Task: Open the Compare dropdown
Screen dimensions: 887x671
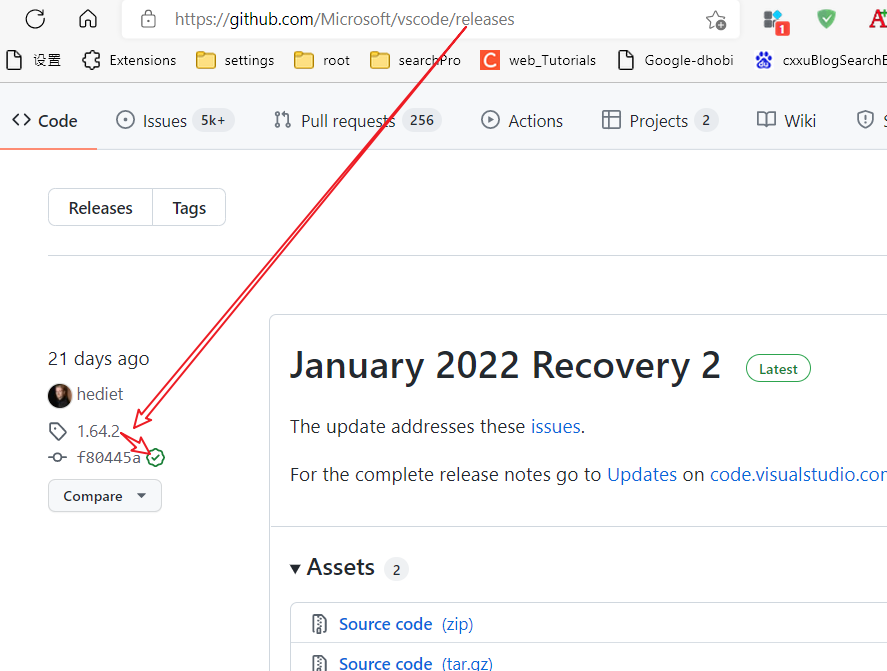Action: click(105, 496)
